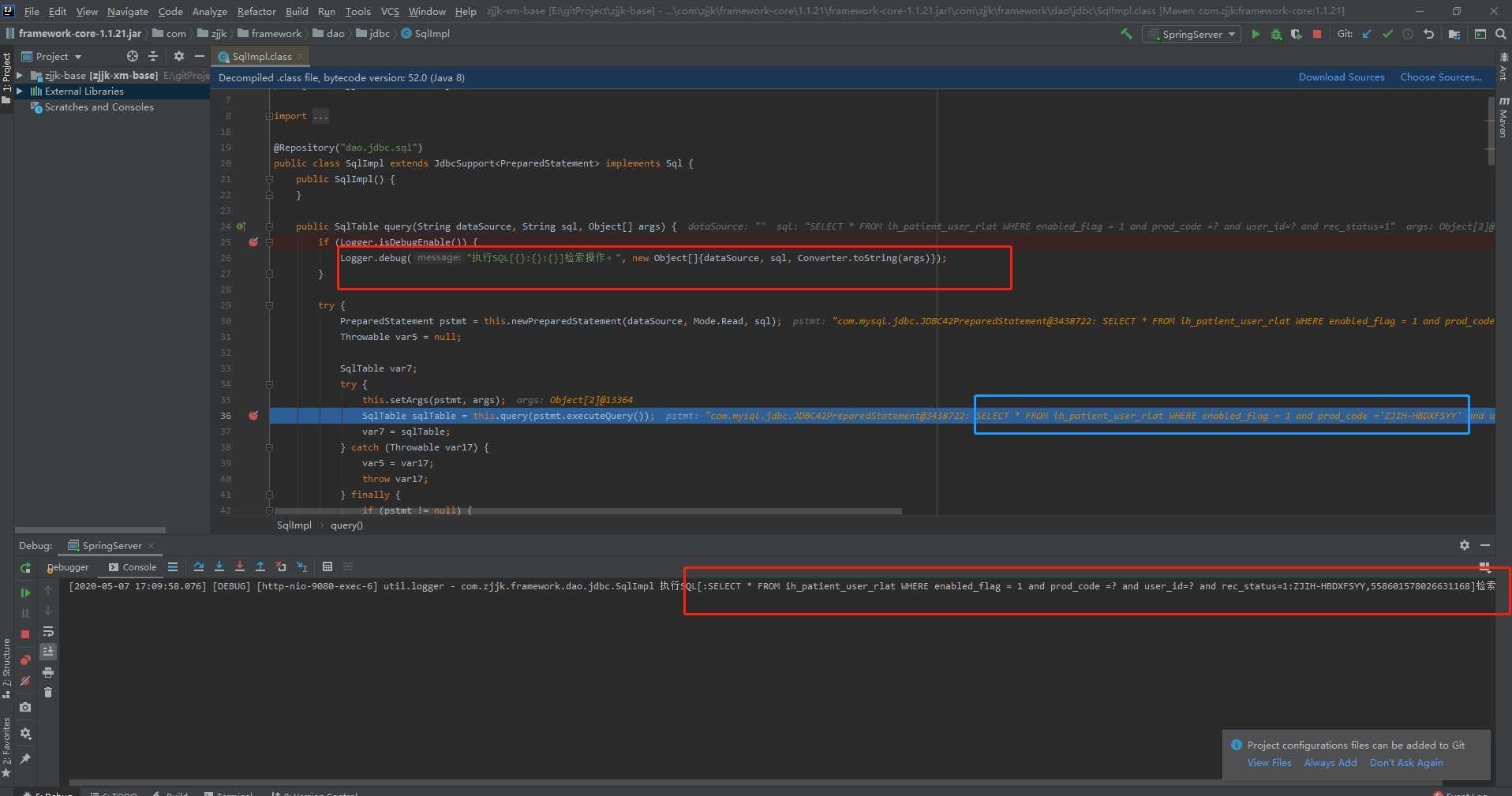Step out in the debugger toolbar
The width and height of the screenshot is (1512, 796).
click(260, 566)
